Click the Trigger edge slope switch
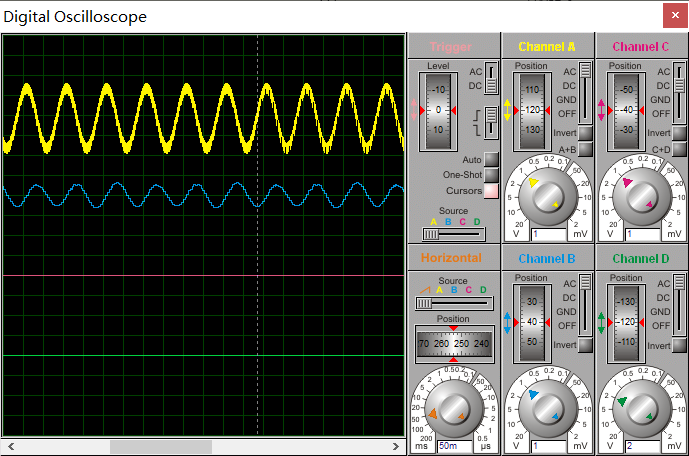689x456 pixels. click(491, 123)
